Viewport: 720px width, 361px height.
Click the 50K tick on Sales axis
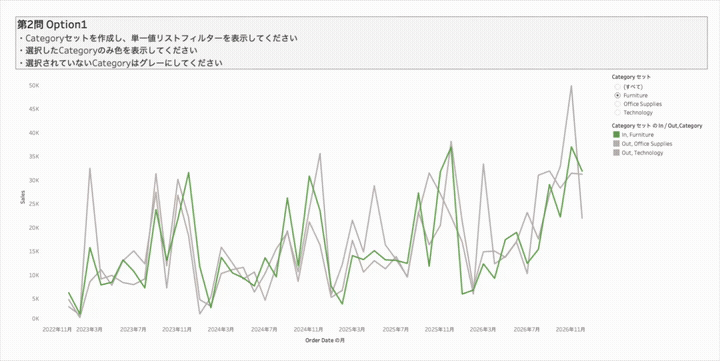[34, 86]
